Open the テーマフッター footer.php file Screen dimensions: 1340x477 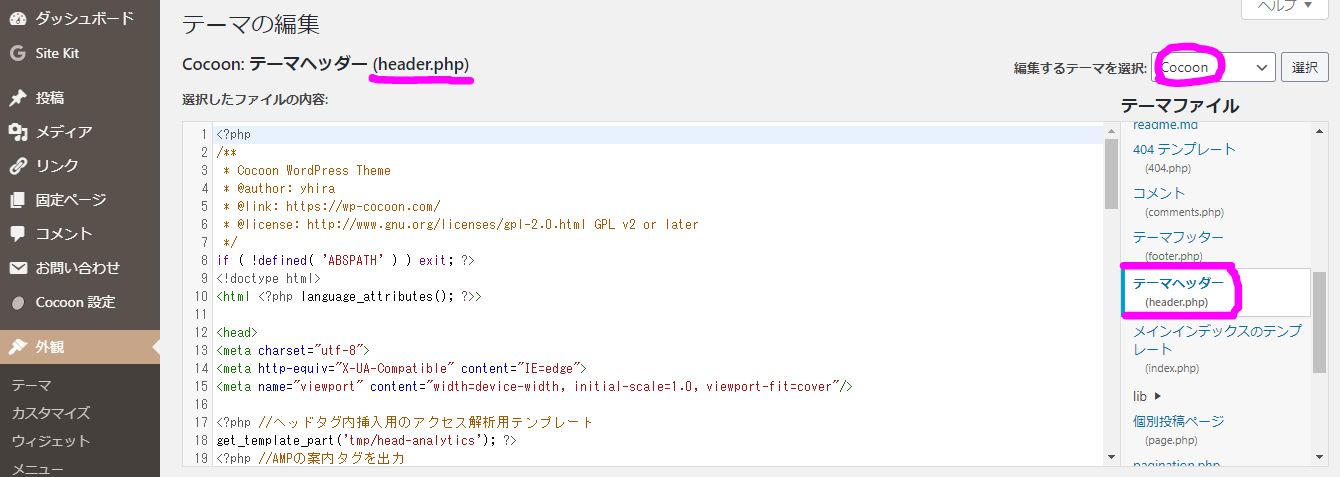coord(1177,237)
